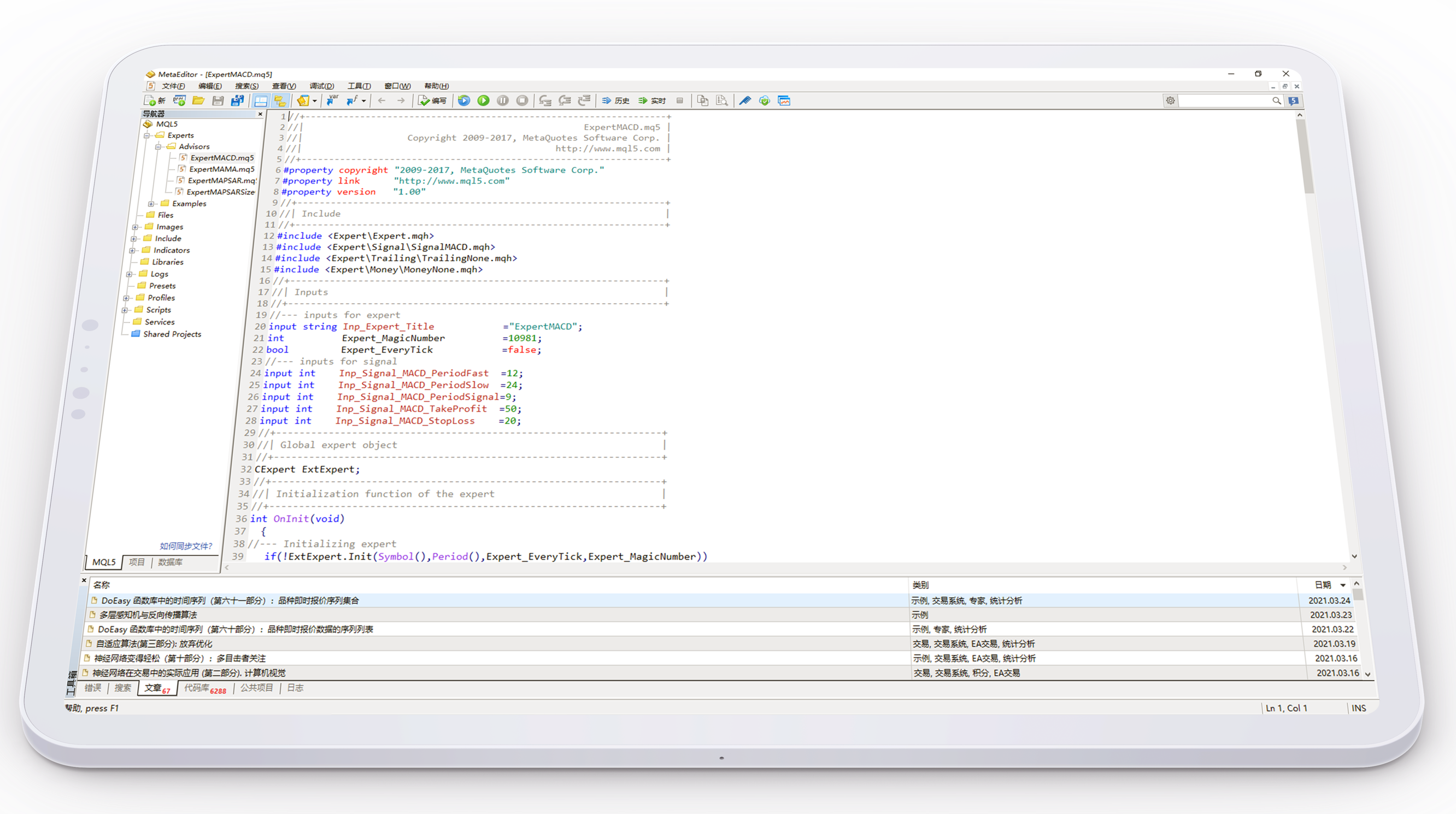Click the Compile (编写) button
Viewport: 1456px width, 814px height.
(432, 101)
